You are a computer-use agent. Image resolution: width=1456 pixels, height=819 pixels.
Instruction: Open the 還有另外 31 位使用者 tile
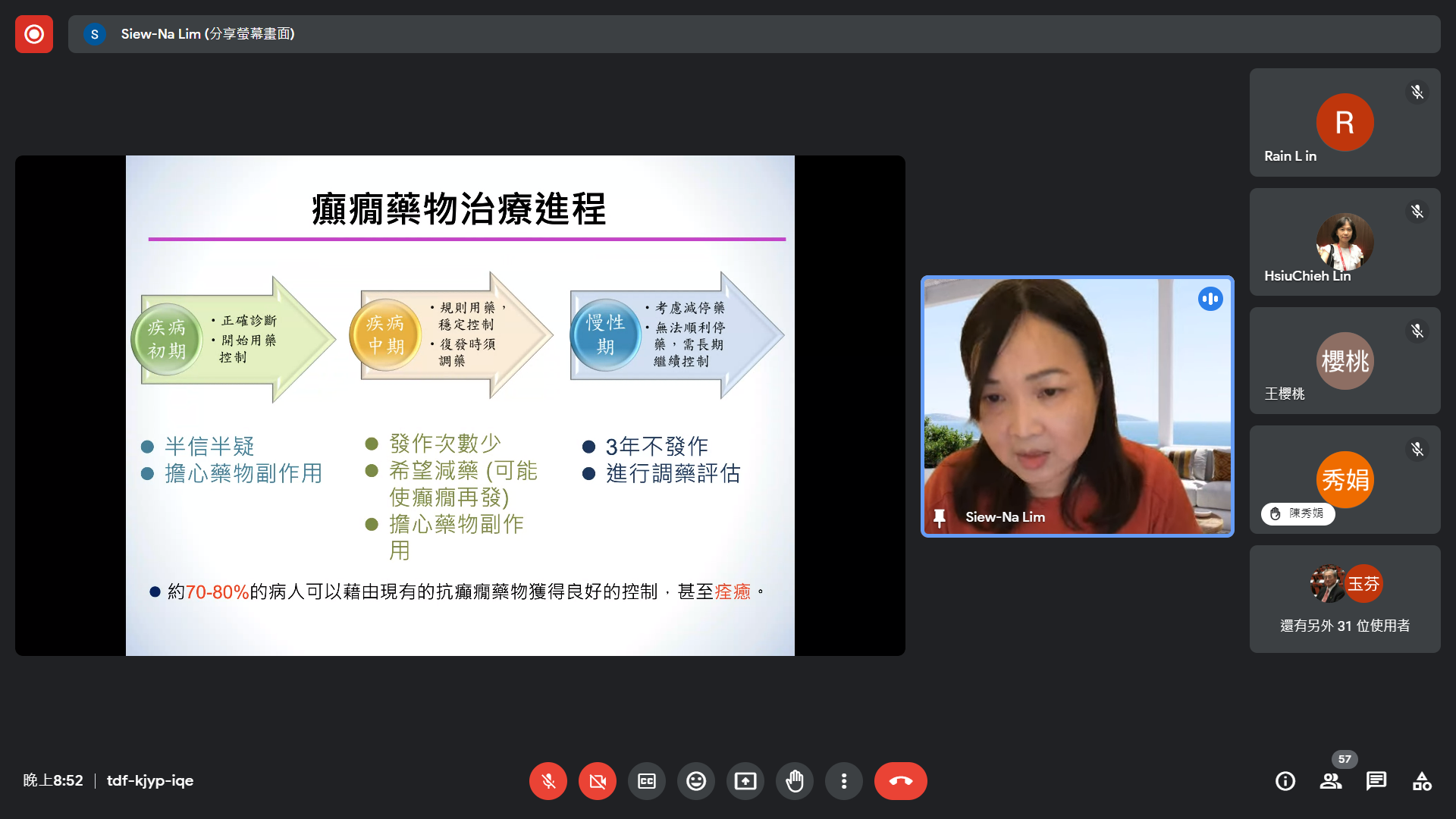pyautogui.click(x=1345, y=599)
